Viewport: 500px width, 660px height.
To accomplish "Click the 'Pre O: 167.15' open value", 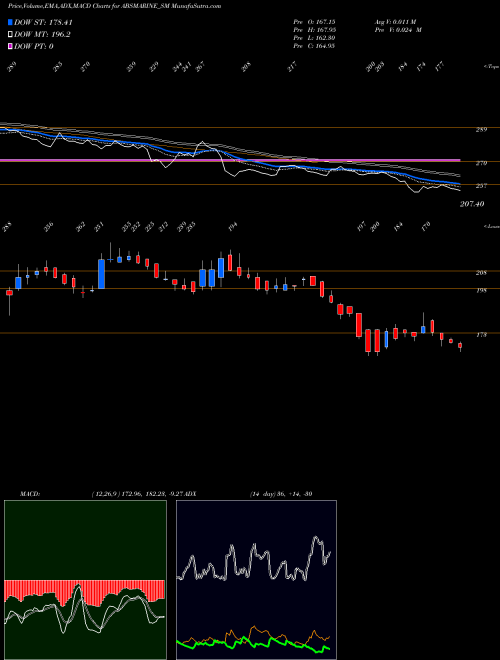I will pyautogui.click(x=314, y=21).
